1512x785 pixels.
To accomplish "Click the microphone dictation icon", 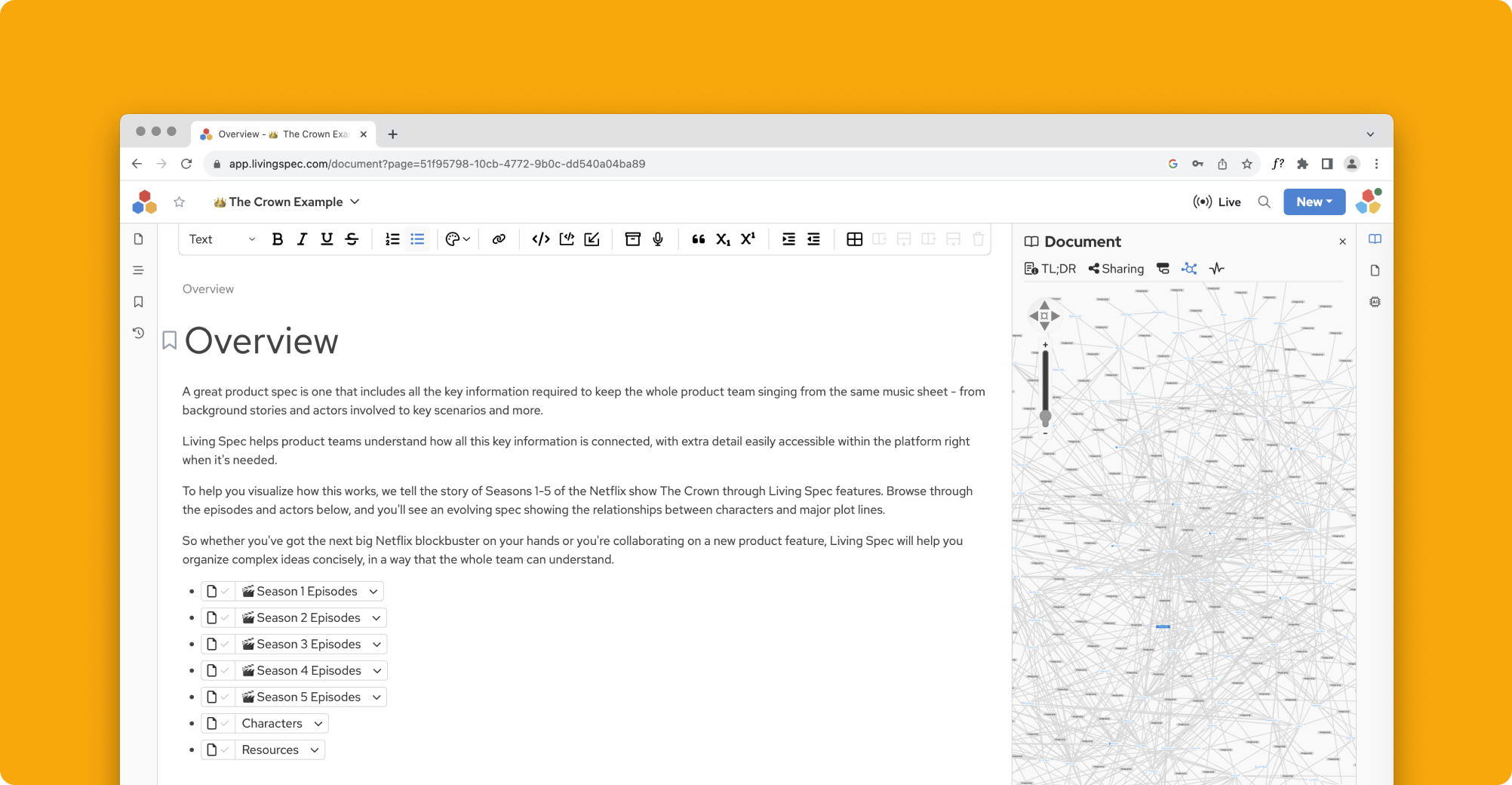I will pos(658,239).
